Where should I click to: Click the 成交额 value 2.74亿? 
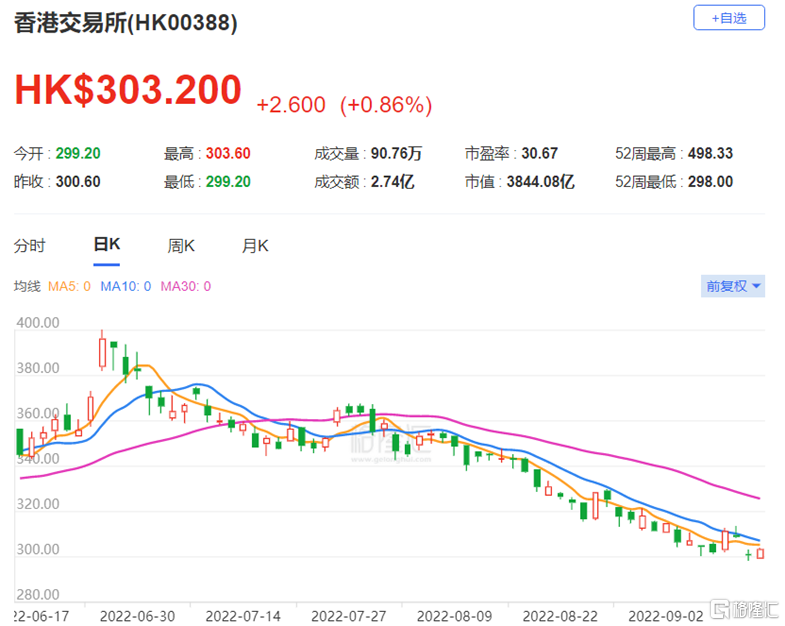(x=392, y=181)
